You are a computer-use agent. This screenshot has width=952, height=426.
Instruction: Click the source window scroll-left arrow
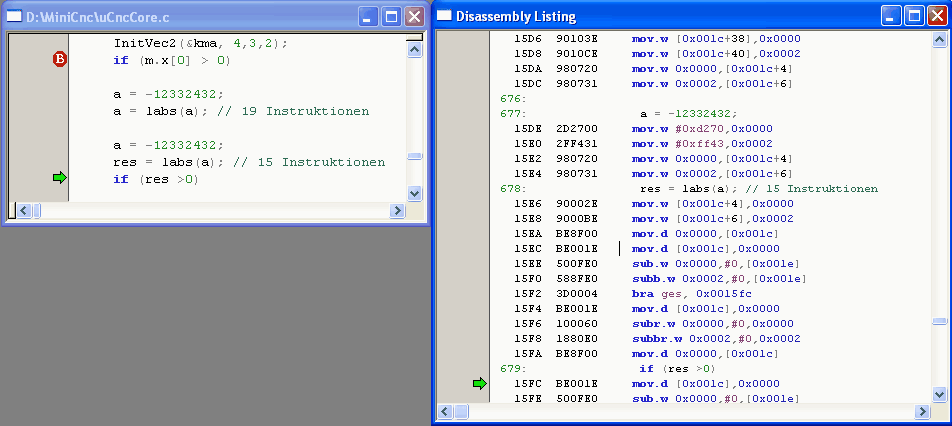tap(24, 211)
